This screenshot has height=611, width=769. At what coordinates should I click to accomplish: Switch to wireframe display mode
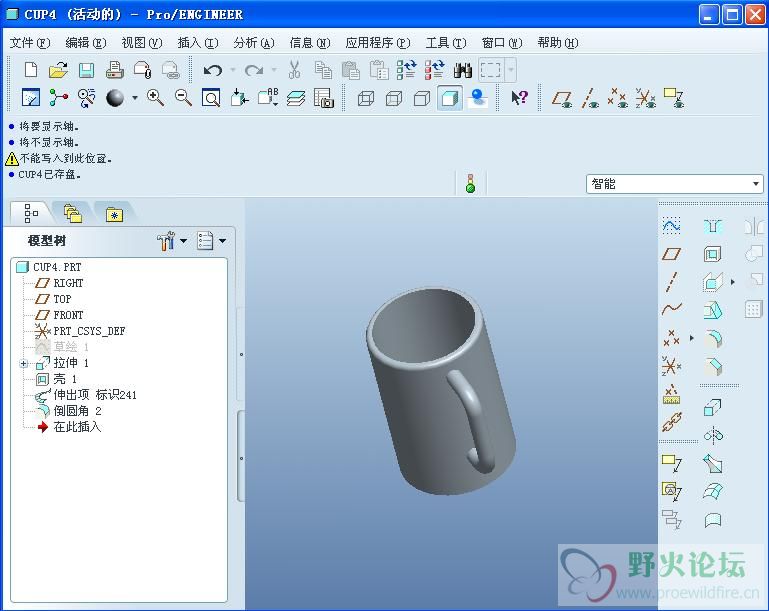[x=366, y=99]
